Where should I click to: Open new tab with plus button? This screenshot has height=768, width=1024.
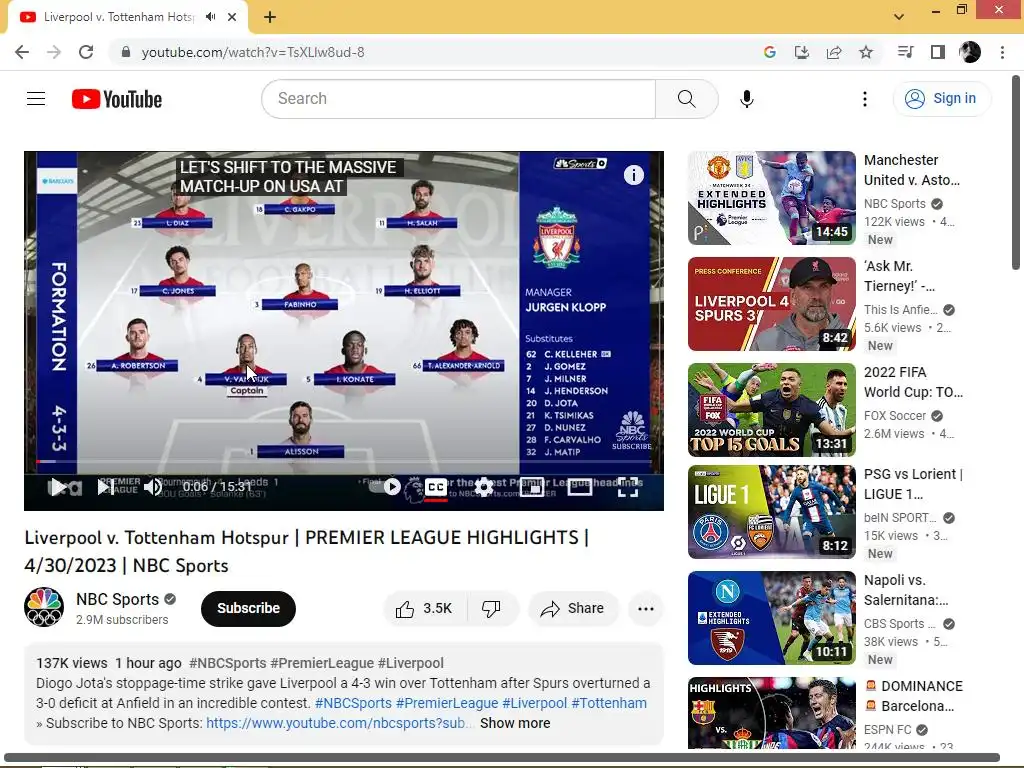(x=270, y=17)
